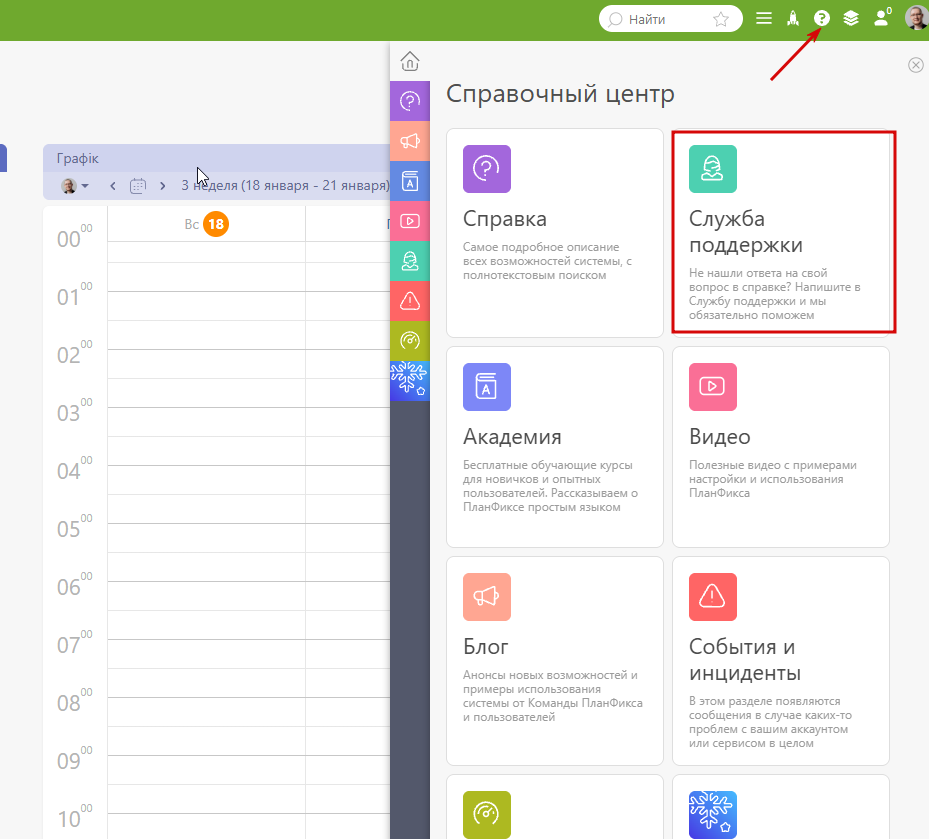Image resolution: width=929 pixels, height=839 pixels.
Task: Select snowflake icon in sidebar
Action: tap(409, 380)
